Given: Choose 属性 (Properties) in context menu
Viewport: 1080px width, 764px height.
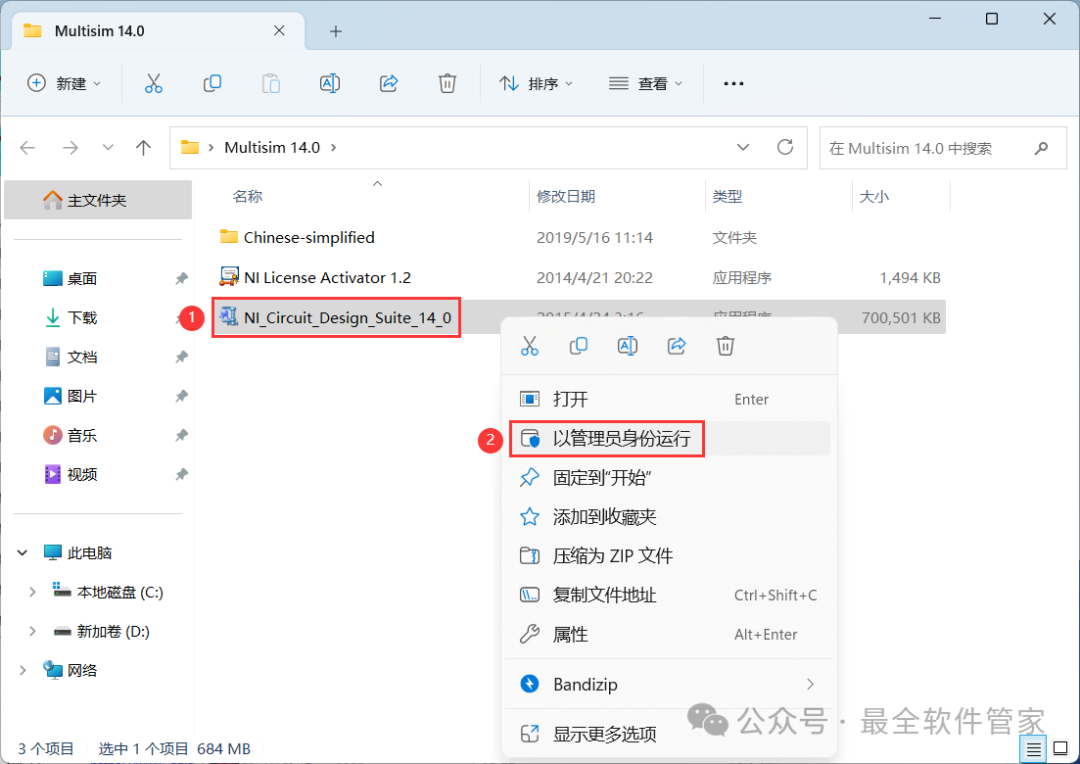Looking at the screenshot, I should [x=570, y=634].
